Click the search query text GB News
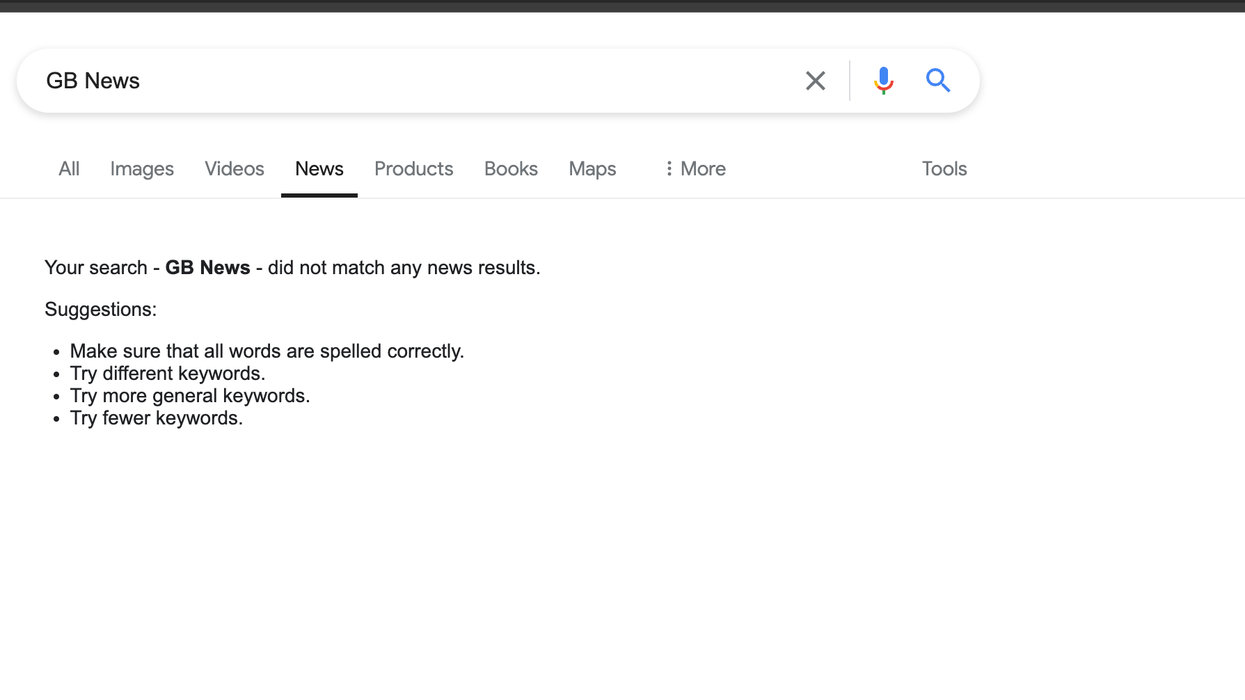 pos(92,80)
